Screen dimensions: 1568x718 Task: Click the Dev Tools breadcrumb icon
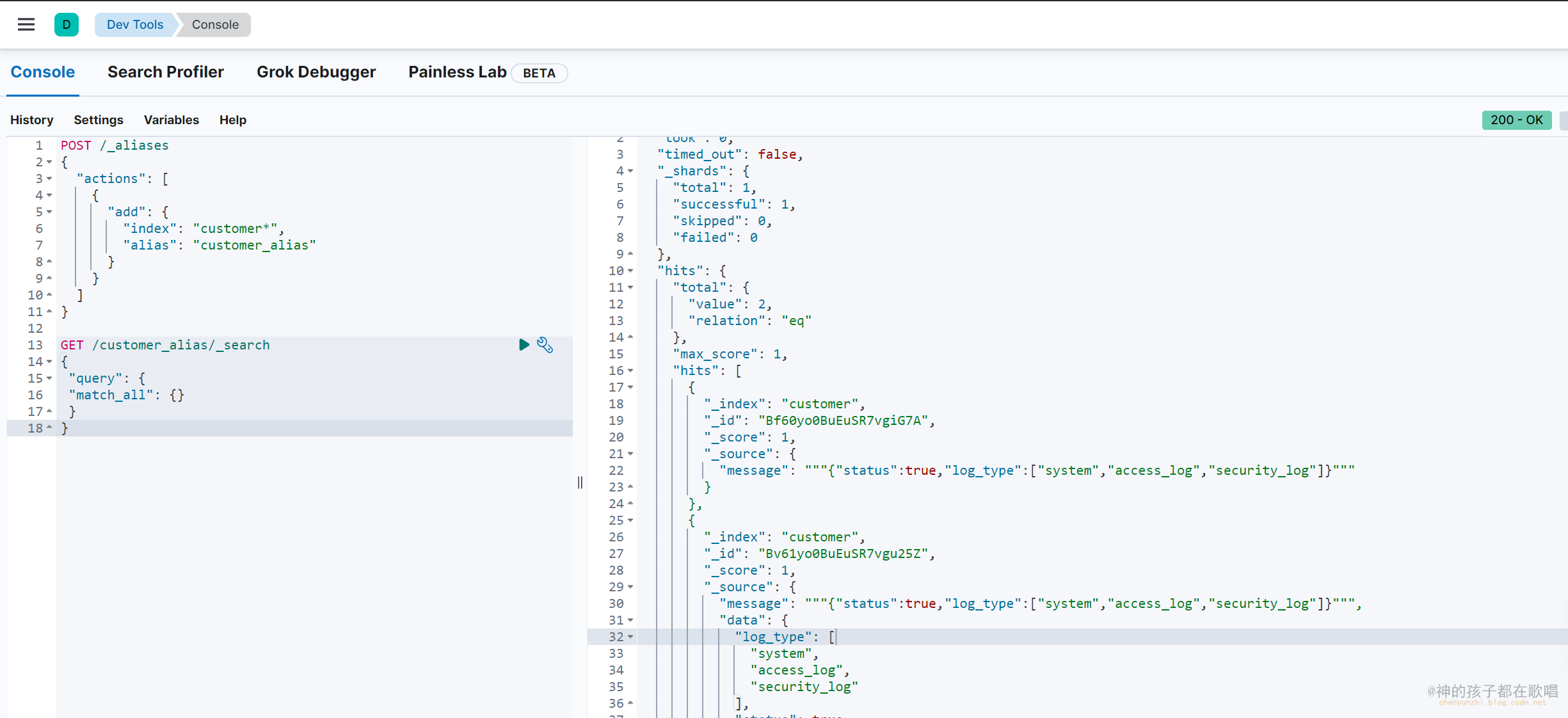tap(135, 23)
